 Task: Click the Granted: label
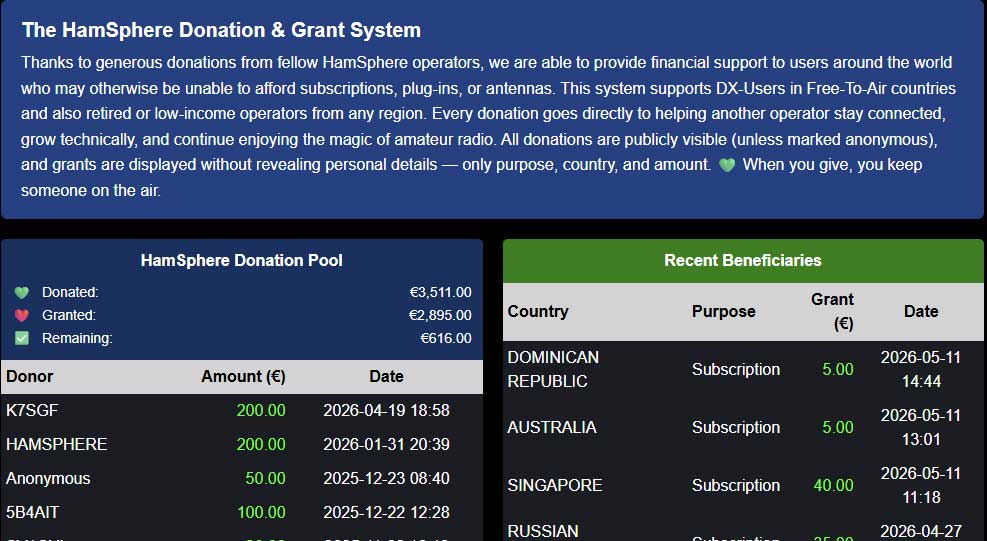[x=69, y=316]
